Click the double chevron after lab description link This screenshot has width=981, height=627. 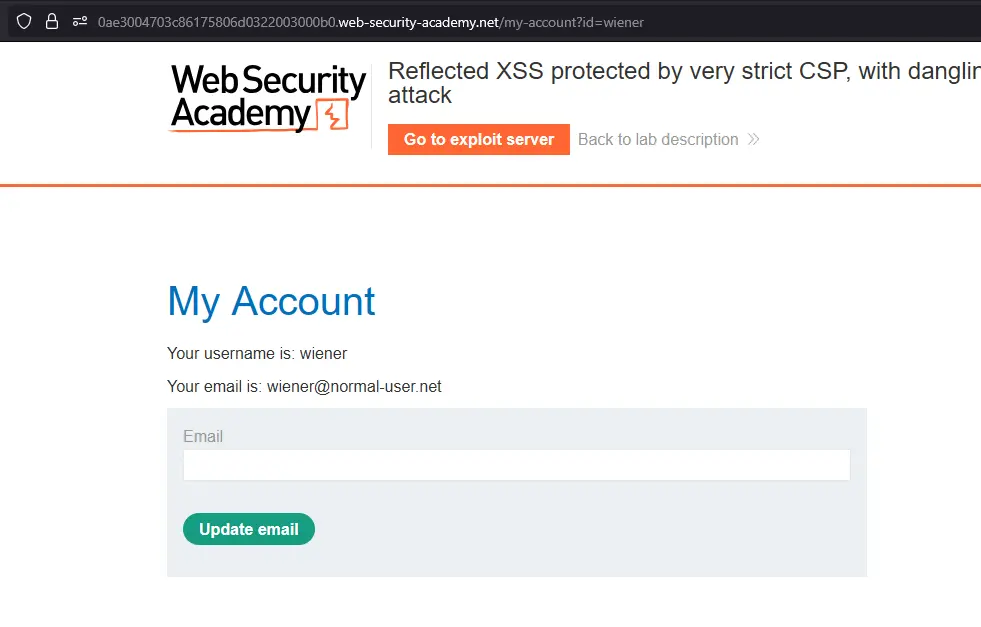[753, 139]
